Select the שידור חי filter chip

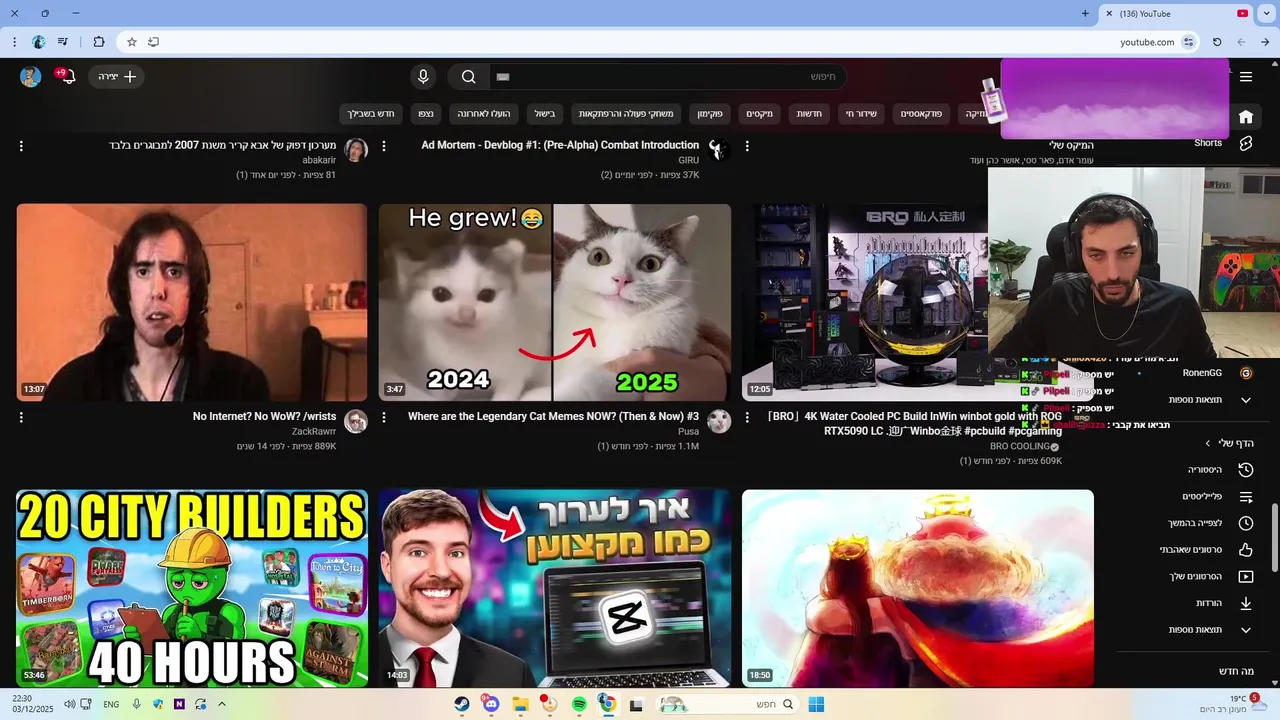861,114
